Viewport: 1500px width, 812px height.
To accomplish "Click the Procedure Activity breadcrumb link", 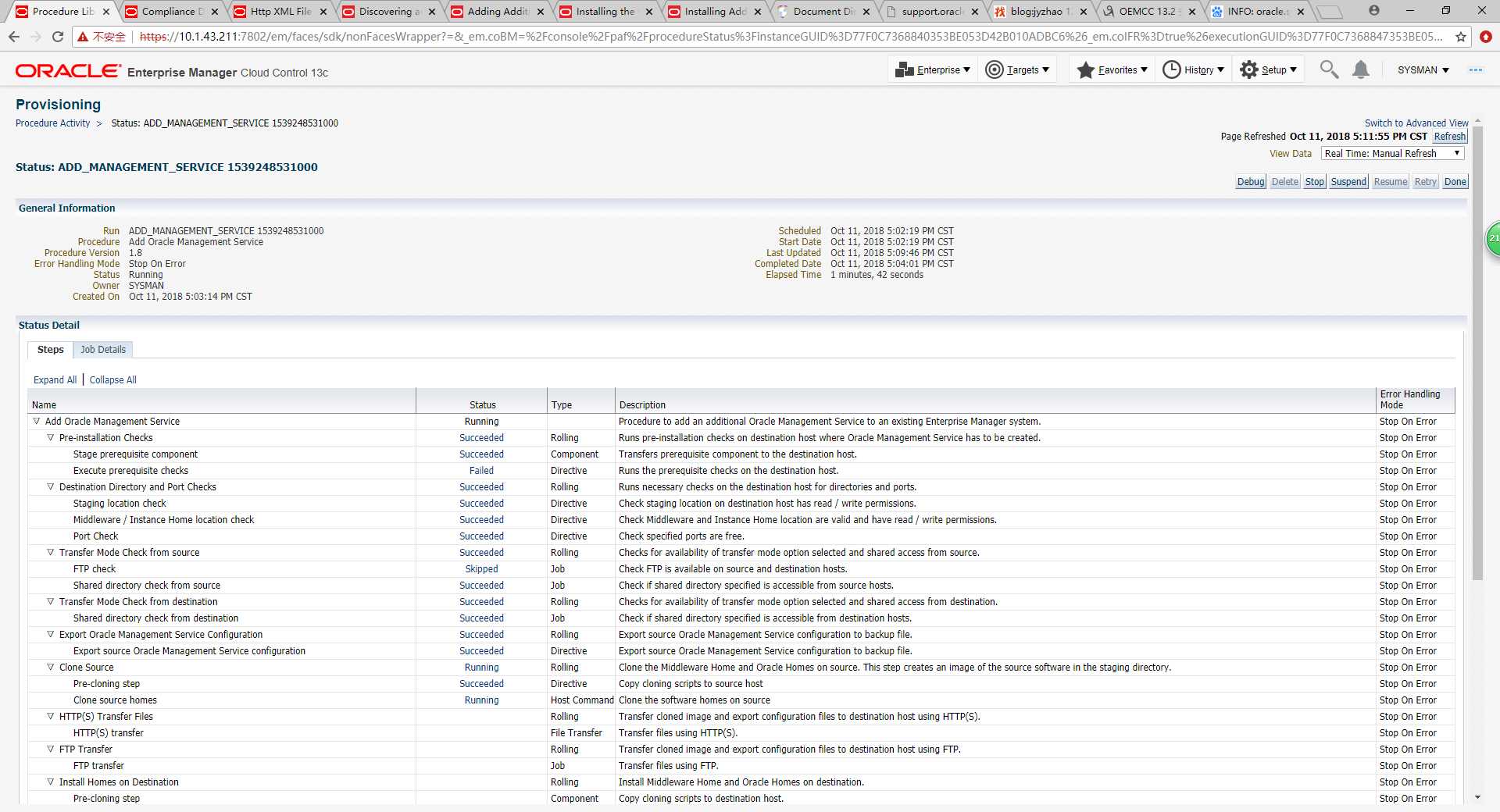I will coord(52,123).
